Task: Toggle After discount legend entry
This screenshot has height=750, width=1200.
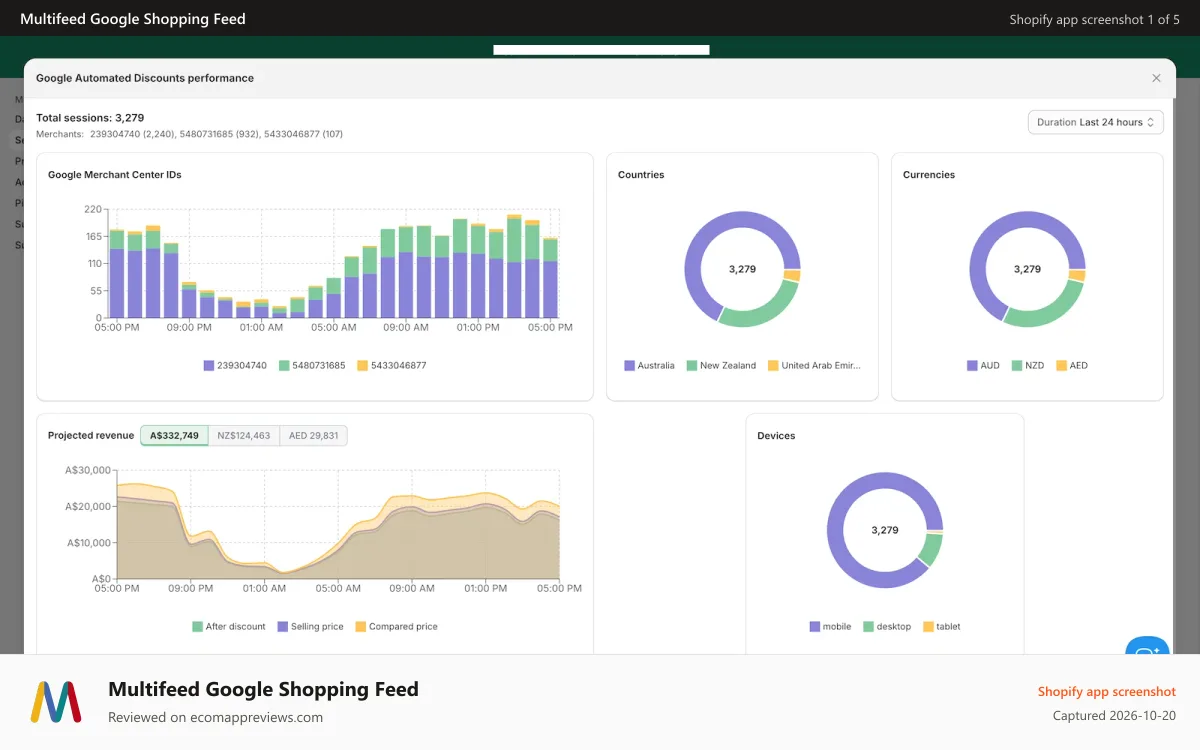Action: (229, 627)
